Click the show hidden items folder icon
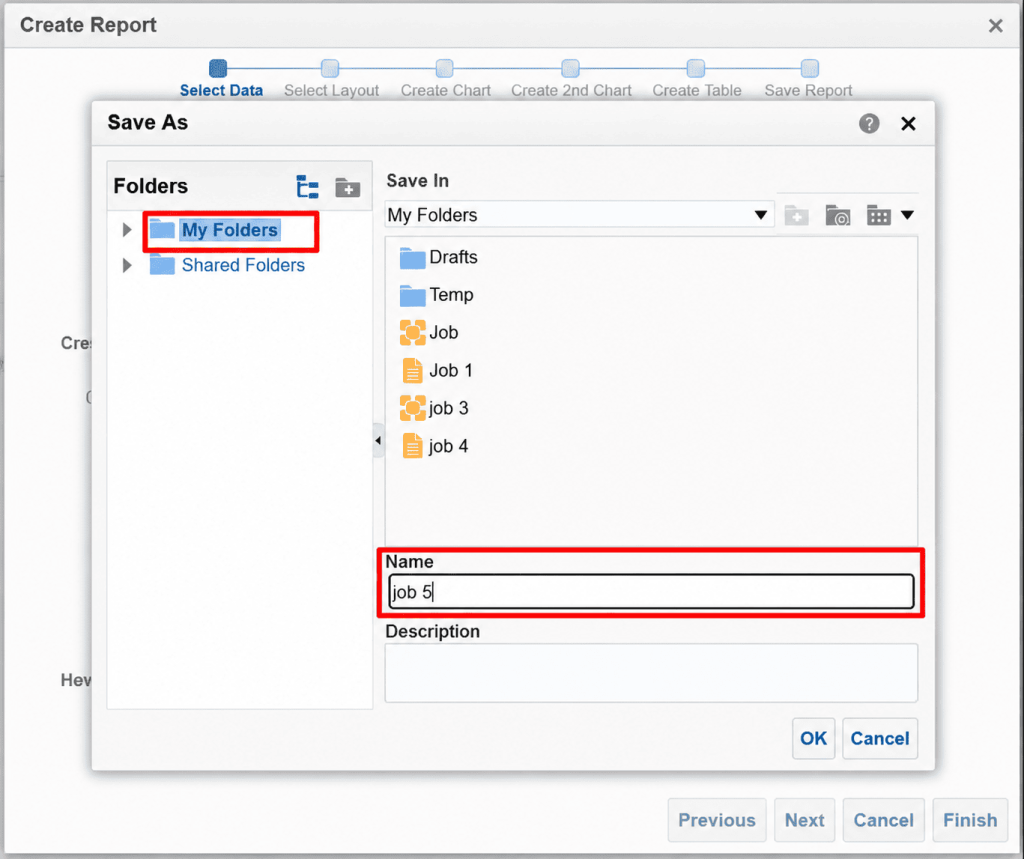This screenshot has height=859, width=1024. (837, 215)
